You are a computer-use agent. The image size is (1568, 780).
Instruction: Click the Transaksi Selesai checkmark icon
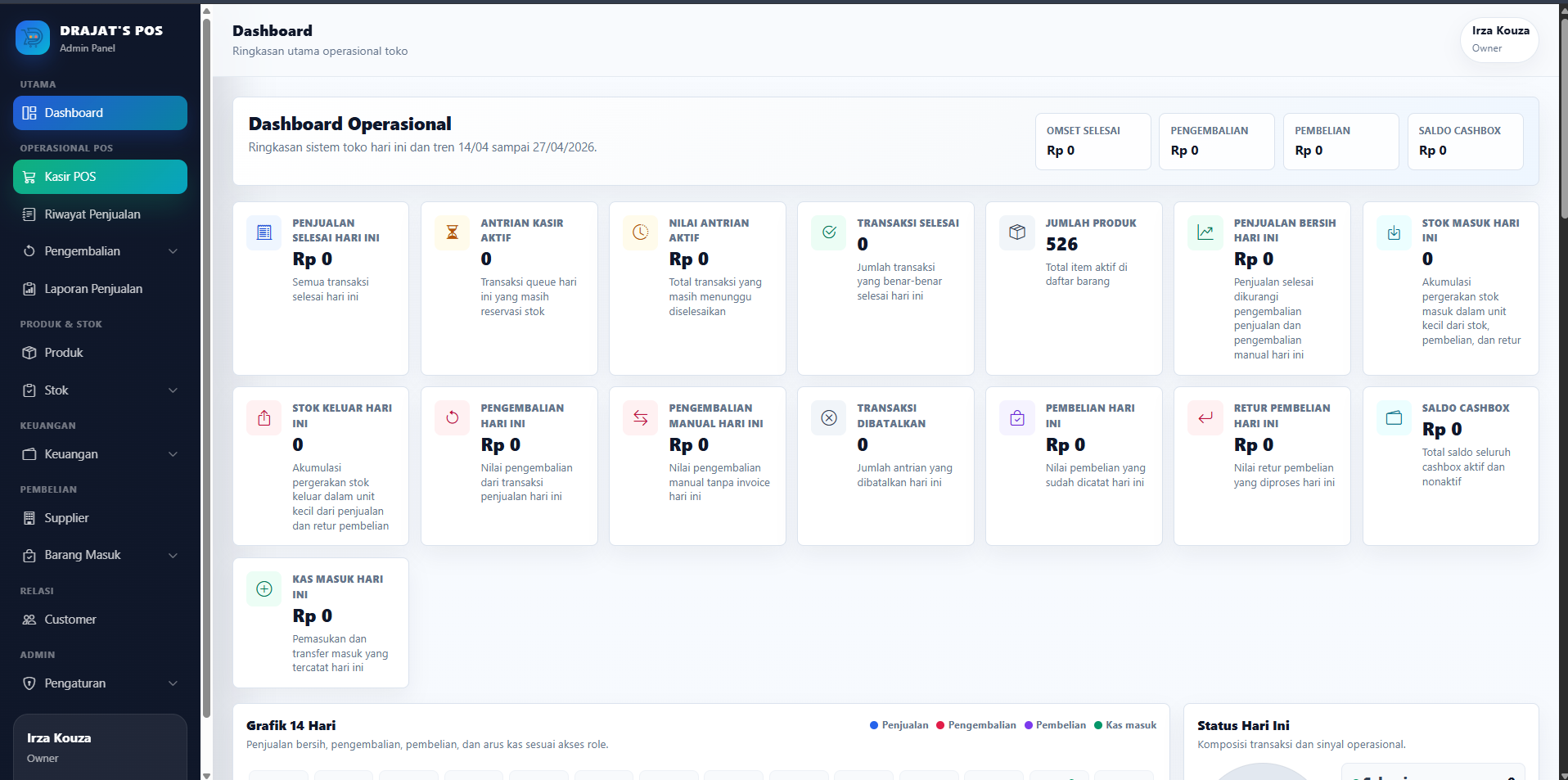pyautogui.click(x=829, y=232)
